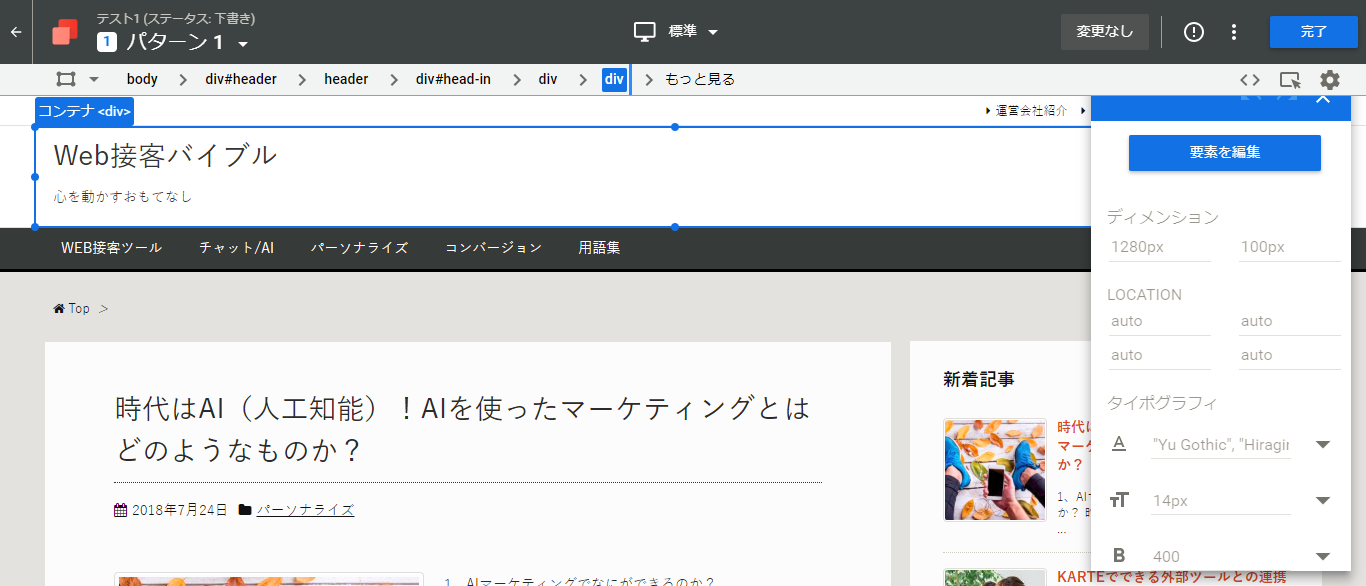
Task: Open the 400 font weight dropdown
Action: [1323, 557]
